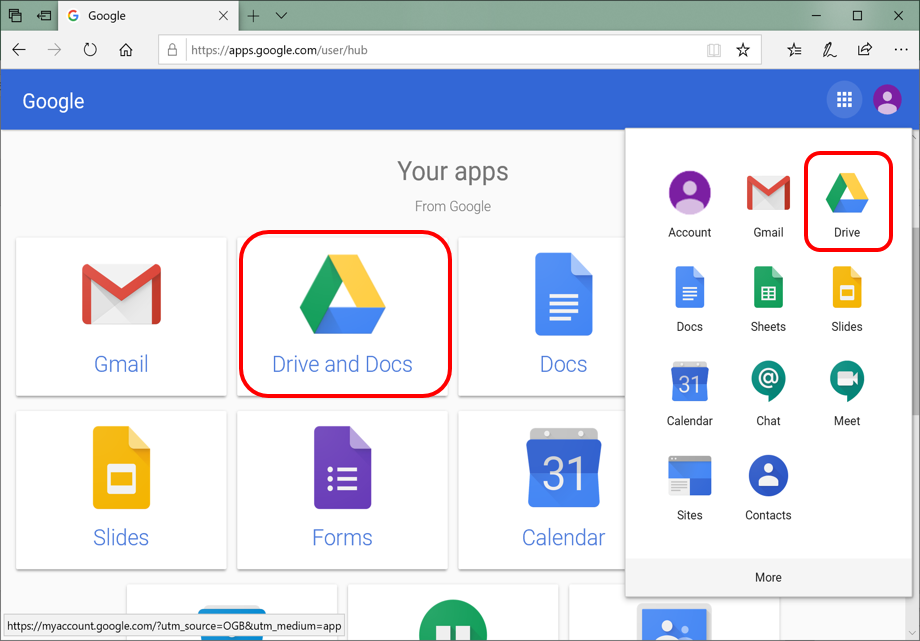Open the Calendar card under Your apps
920x641 pixels.
pyautogui.click(x=542, y=490)
